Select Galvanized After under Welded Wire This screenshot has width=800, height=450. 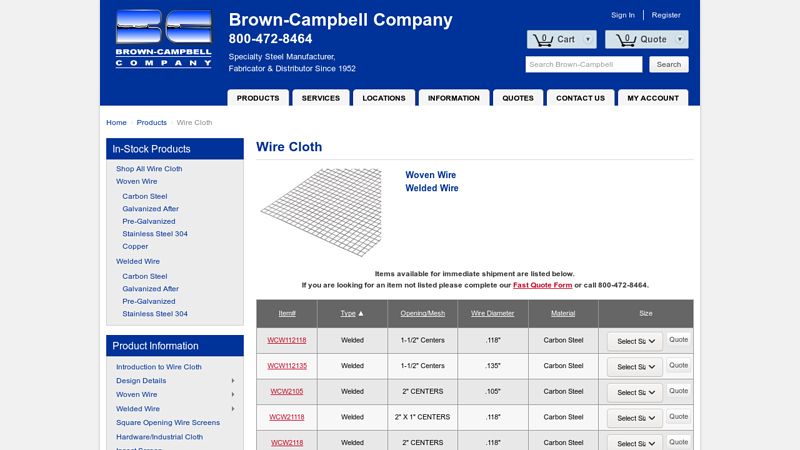click(151, 289)
